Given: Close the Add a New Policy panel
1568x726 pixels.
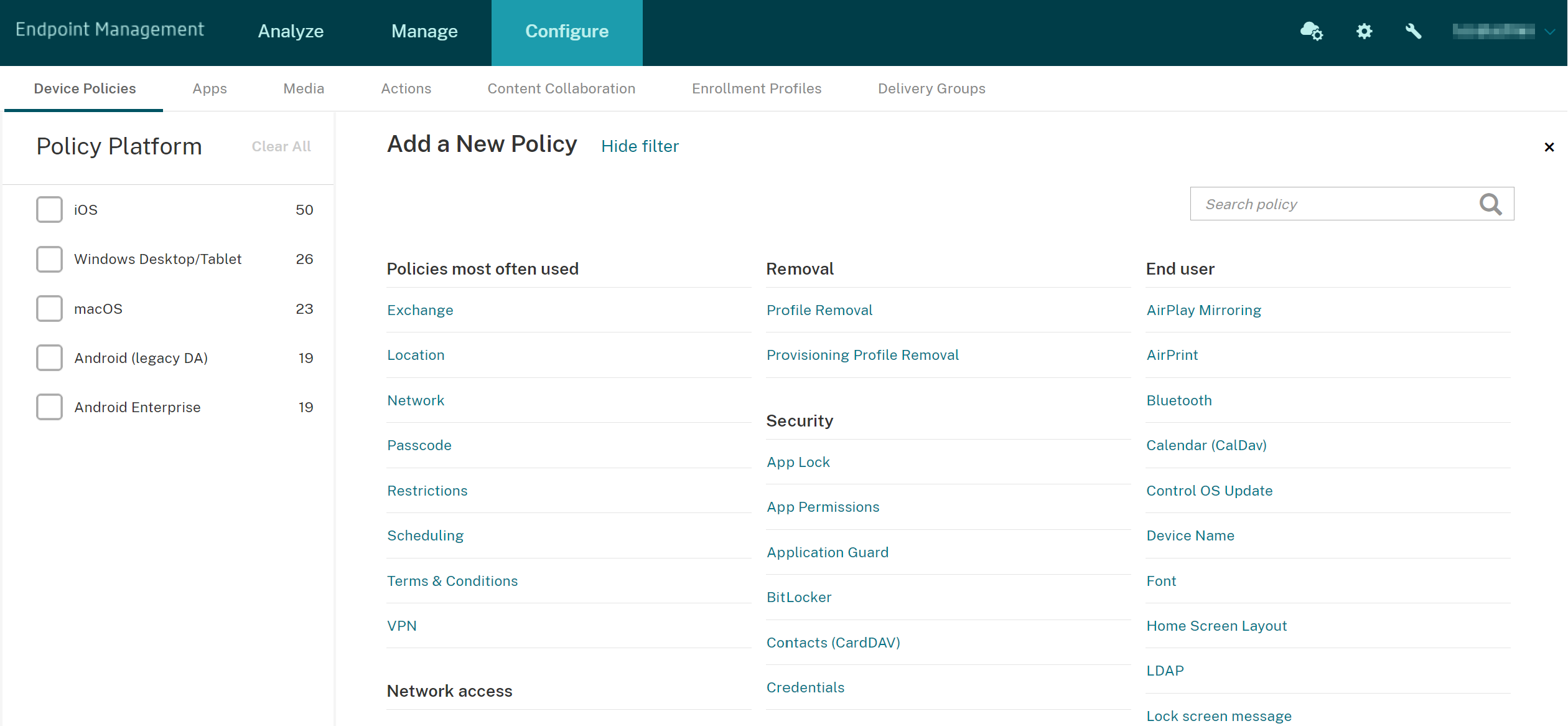Looking at the screenshot, I should point(1549,147).
